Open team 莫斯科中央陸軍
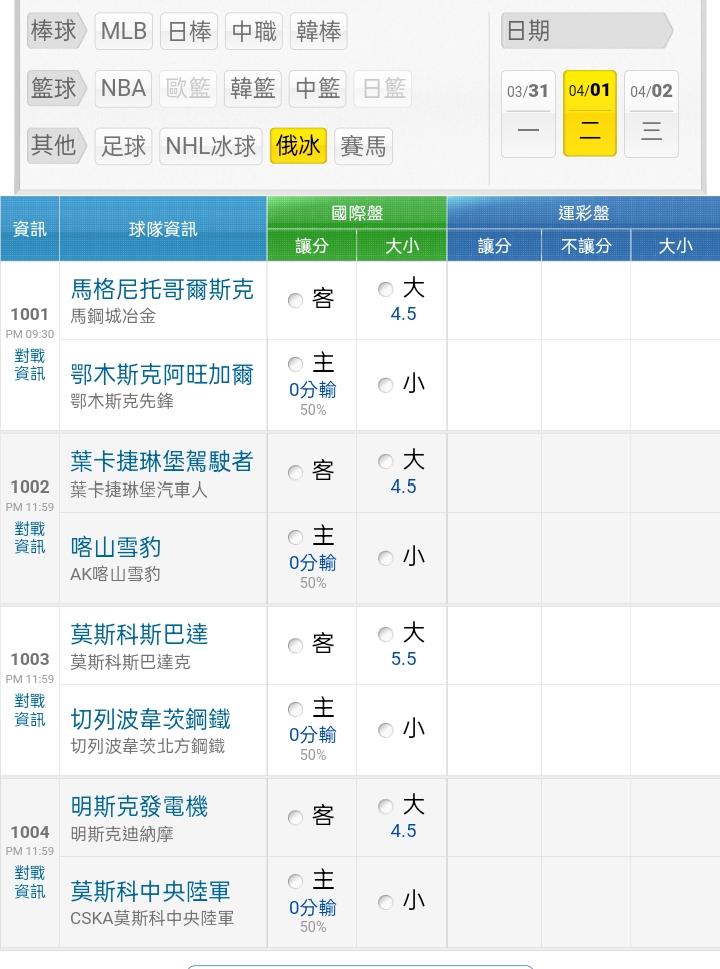720x969 pixels. coord(150,891)
